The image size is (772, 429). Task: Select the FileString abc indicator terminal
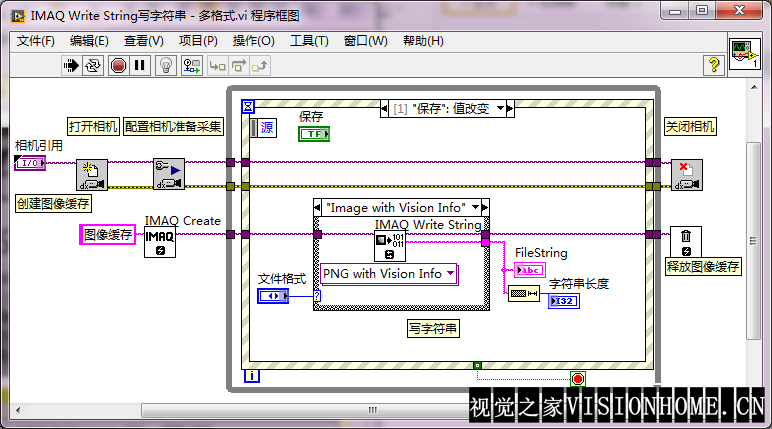pos(530,270)
